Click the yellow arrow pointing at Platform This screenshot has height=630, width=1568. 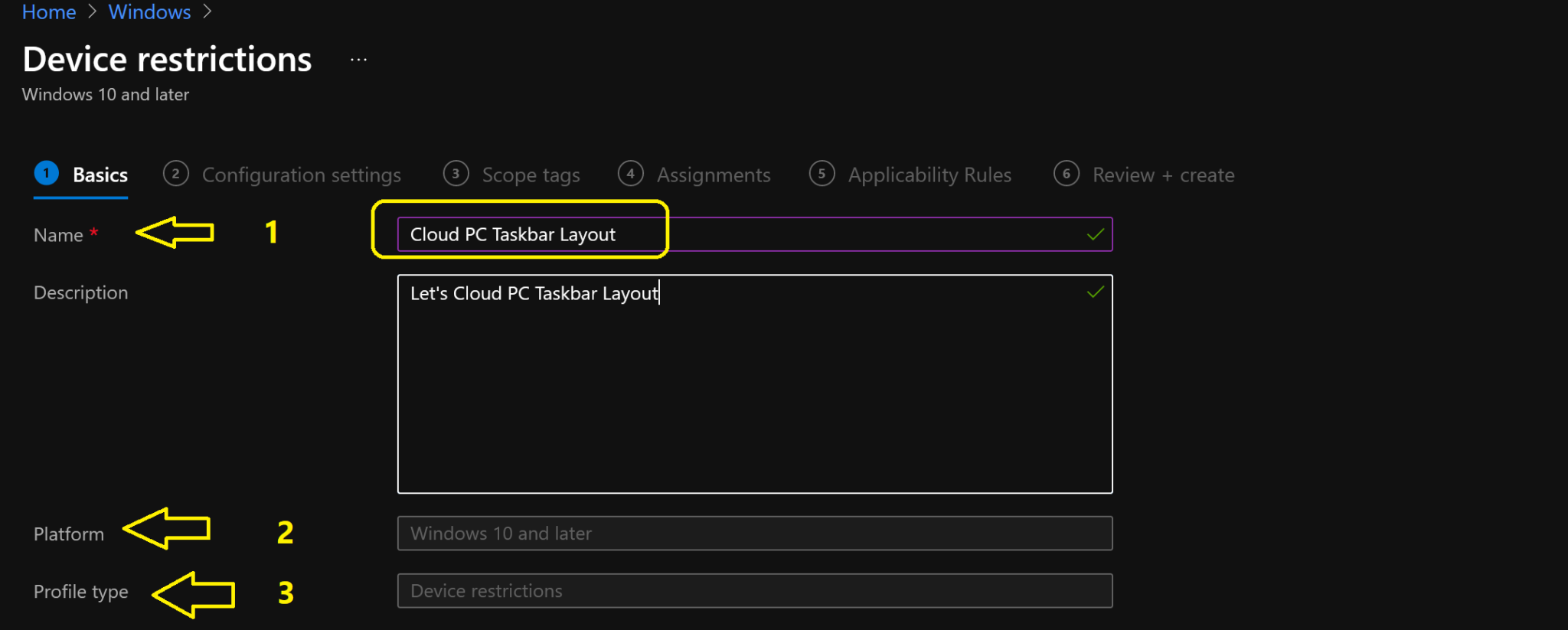point(167,528)
